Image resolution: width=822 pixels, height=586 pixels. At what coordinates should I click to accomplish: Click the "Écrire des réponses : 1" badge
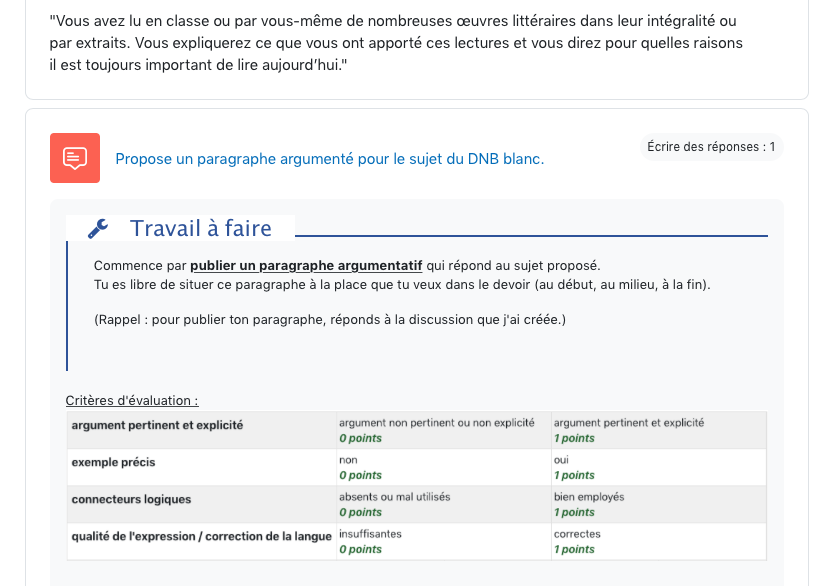[x=711, y=147]
